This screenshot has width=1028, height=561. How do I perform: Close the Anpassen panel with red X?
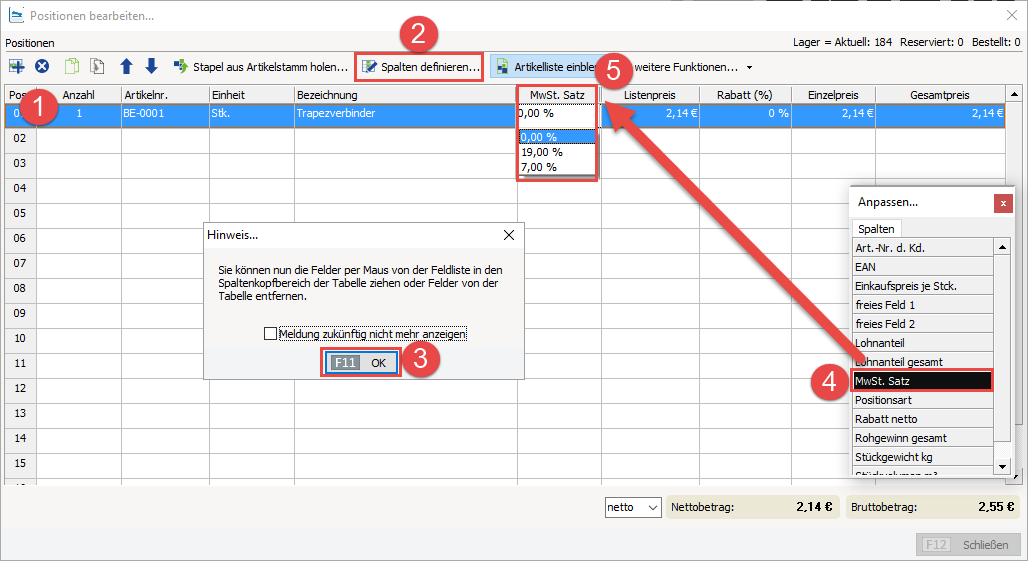click(x=1002, y=203)
